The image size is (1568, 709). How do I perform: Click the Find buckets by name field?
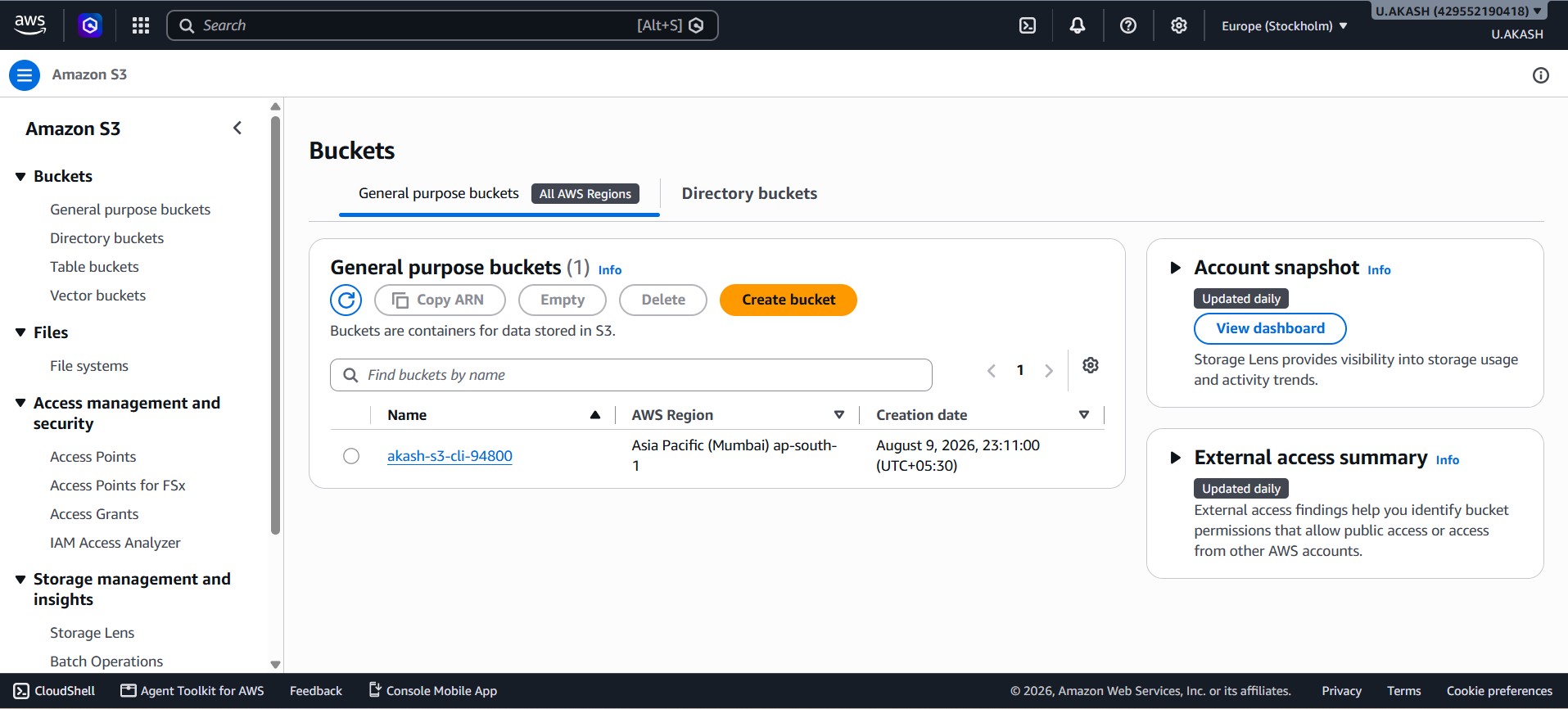click(x=631, y=375)
